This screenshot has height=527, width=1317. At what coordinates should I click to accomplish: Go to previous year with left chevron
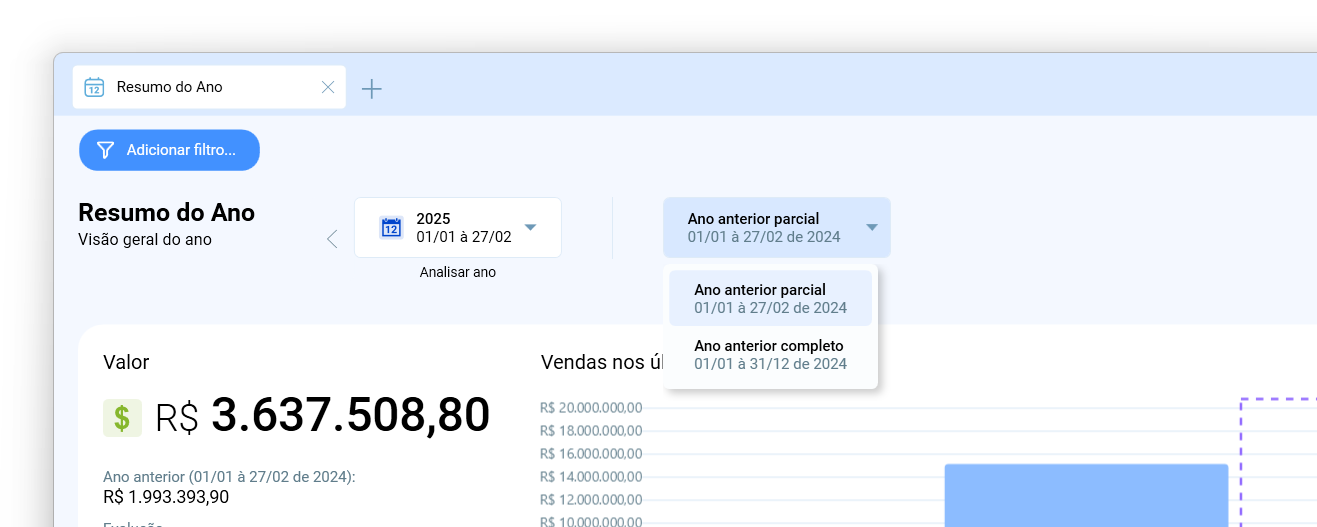[x=332, y=238]
